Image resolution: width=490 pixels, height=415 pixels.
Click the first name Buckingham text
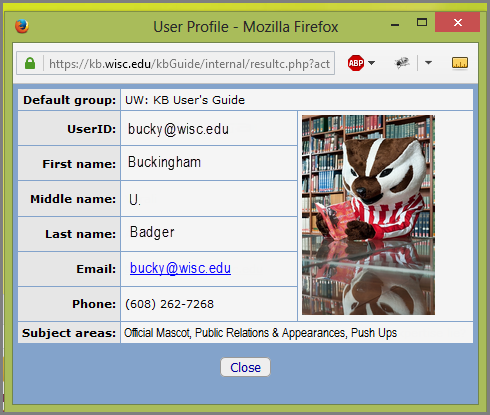tap(164, 162)
